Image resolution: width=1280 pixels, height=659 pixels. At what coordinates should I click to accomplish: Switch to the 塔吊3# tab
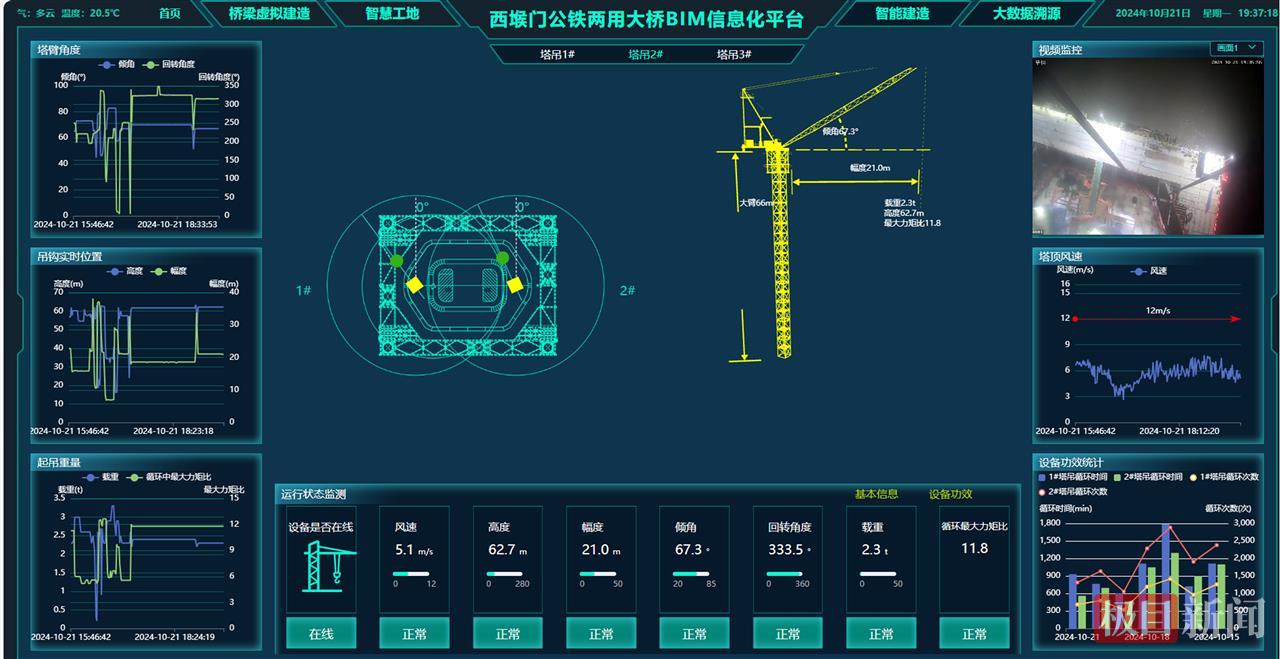pos(733,55)
